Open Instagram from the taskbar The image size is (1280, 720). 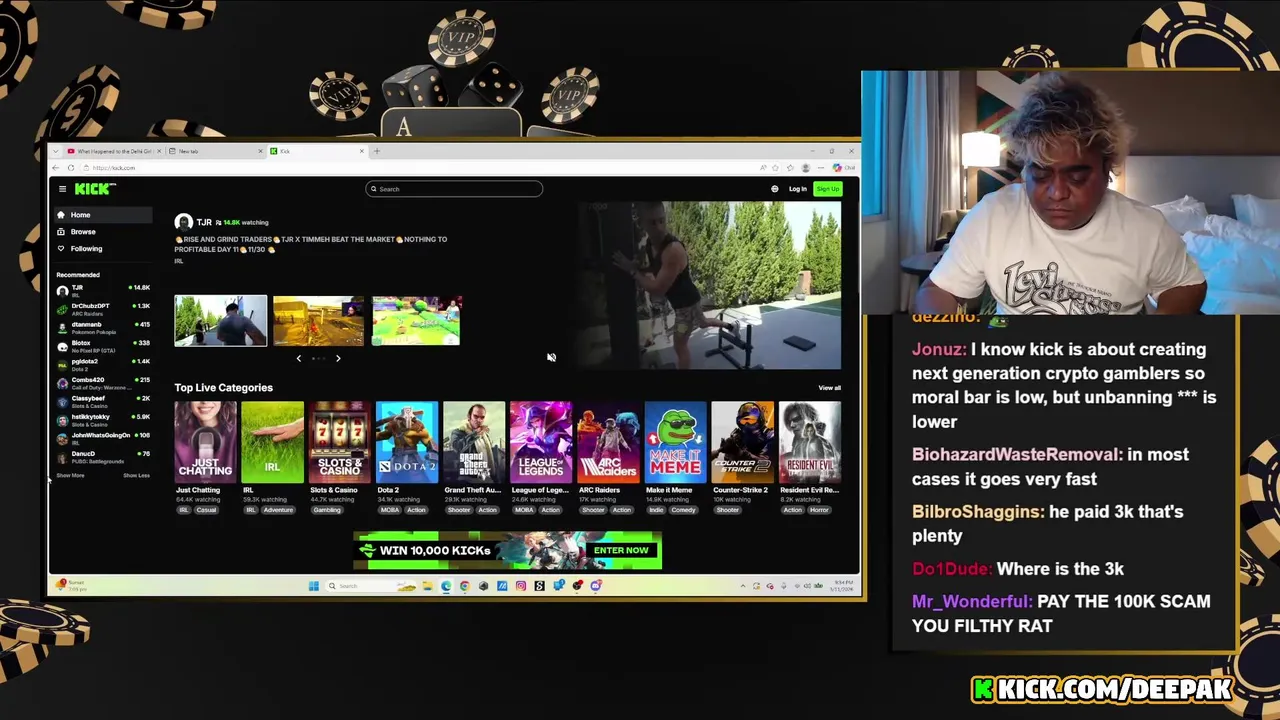click(x=521, y=586)
